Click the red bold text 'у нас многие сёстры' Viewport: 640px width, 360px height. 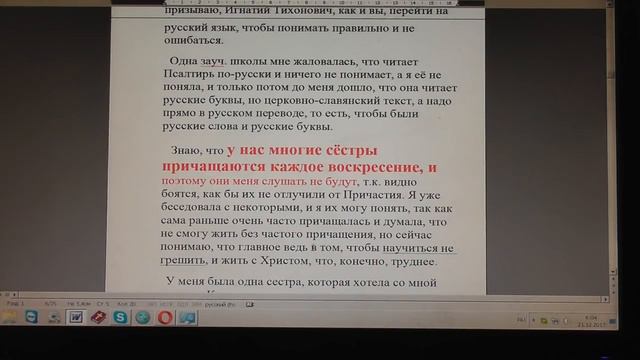302,150
